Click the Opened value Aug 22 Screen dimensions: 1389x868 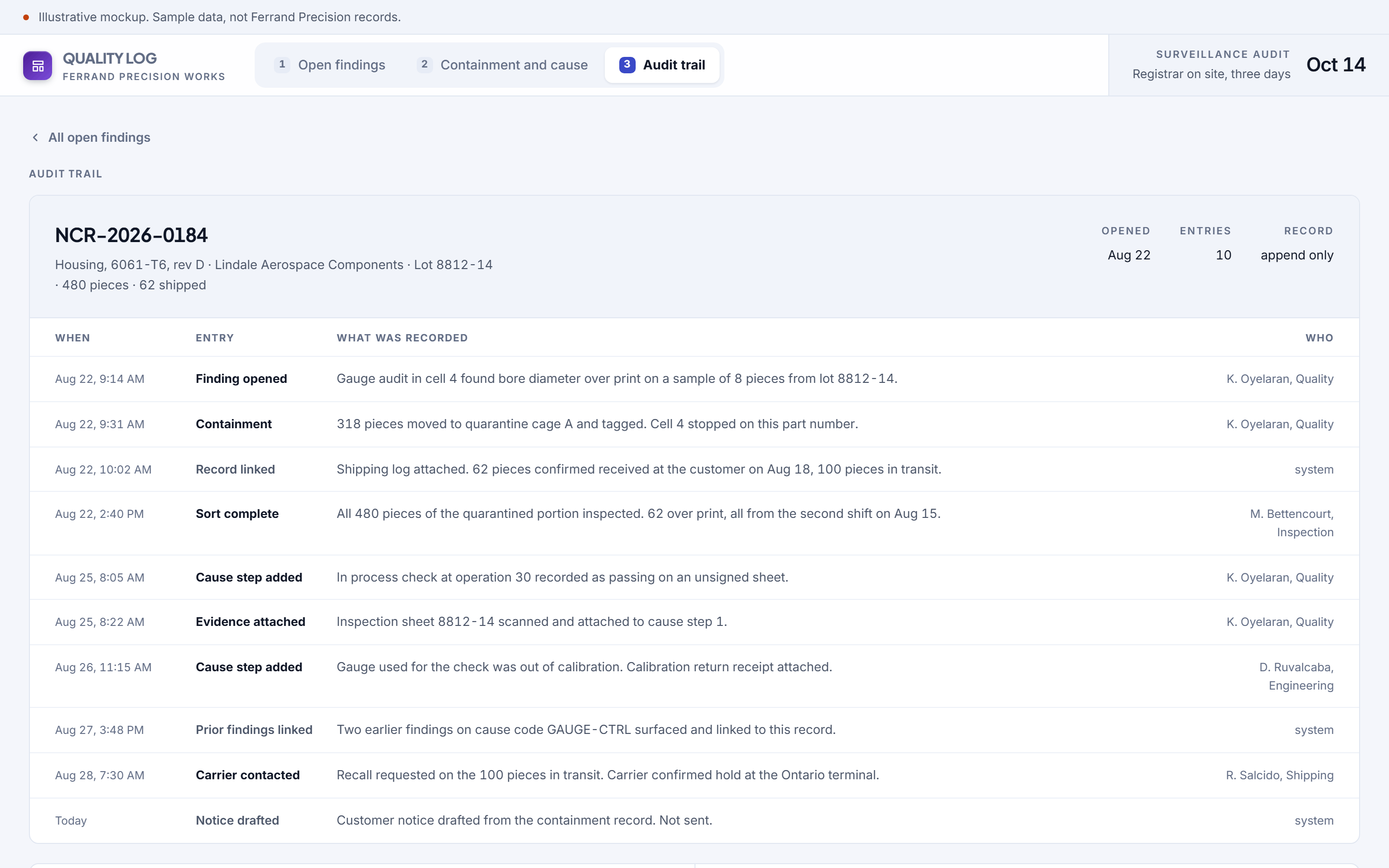[x=1129, y=255]
